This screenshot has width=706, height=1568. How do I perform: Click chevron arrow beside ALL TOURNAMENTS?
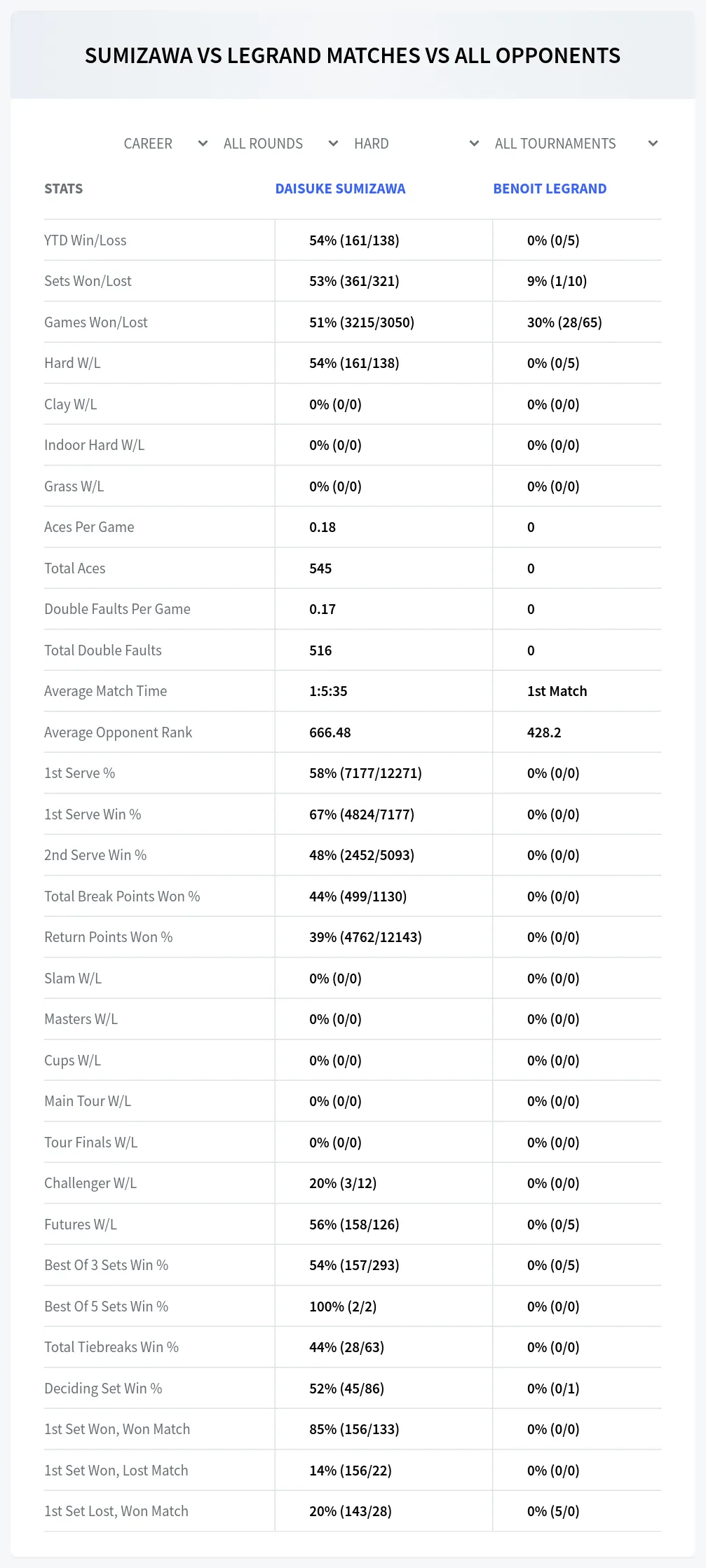[x=653, y=144]
